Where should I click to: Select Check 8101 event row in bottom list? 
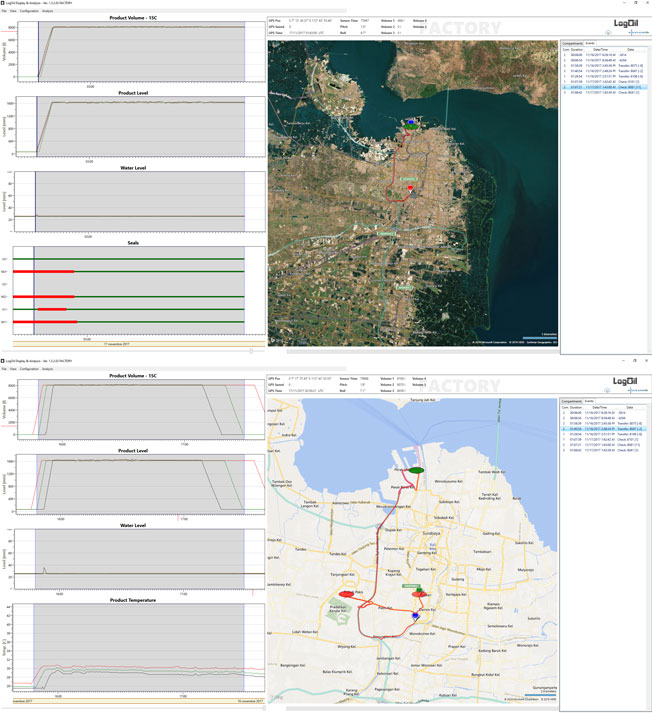tap(605, 439)
